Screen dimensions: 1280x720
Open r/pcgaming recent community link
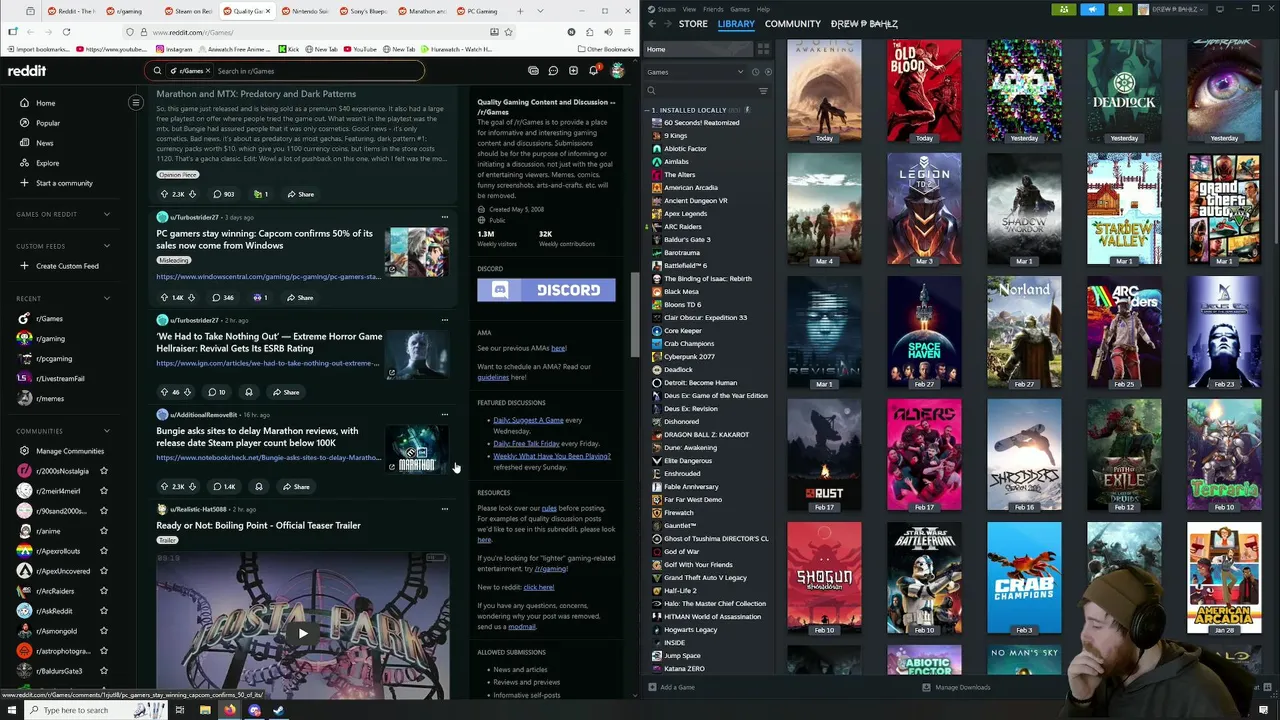(54, 358)
